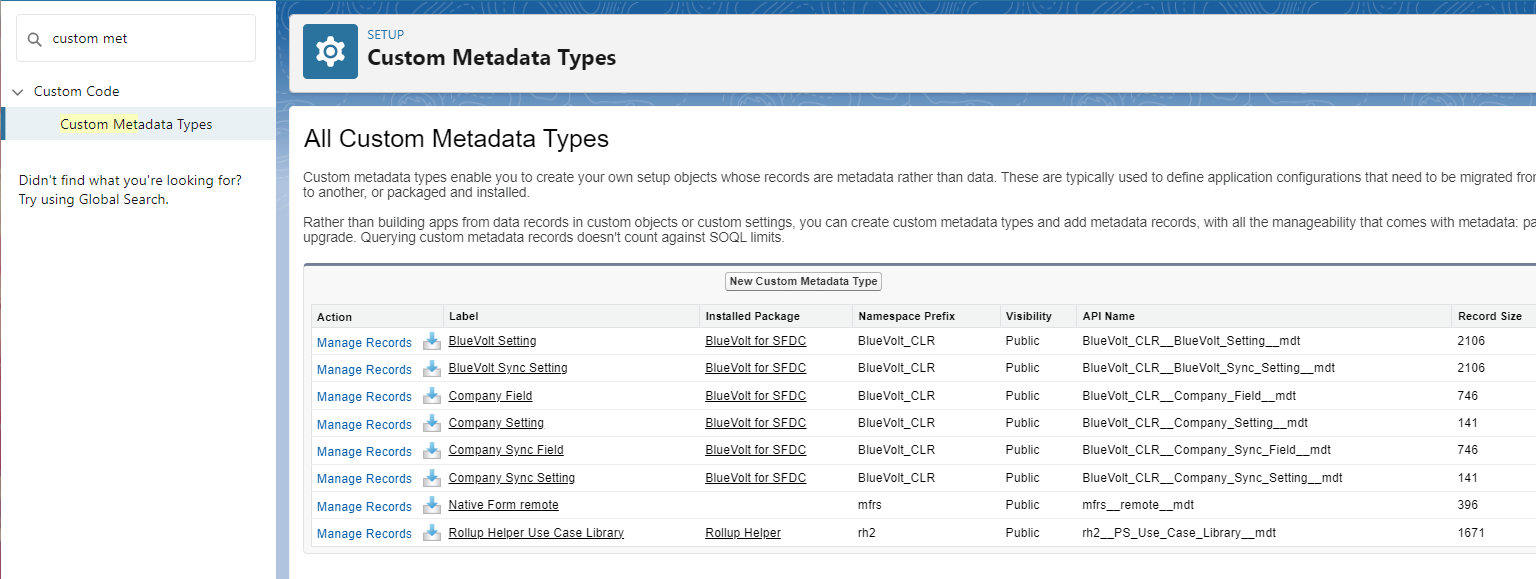Click the download icon beside BlueVolt Sync Setting
1536x579 pixels.
point(431,369)
